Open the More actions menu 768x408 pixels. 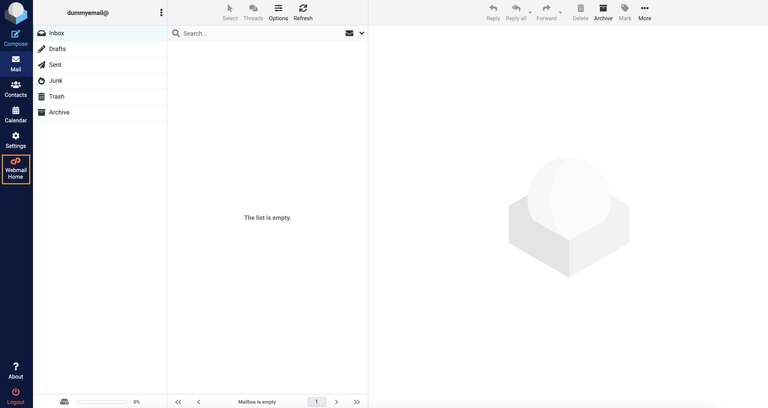coord(645,13)
